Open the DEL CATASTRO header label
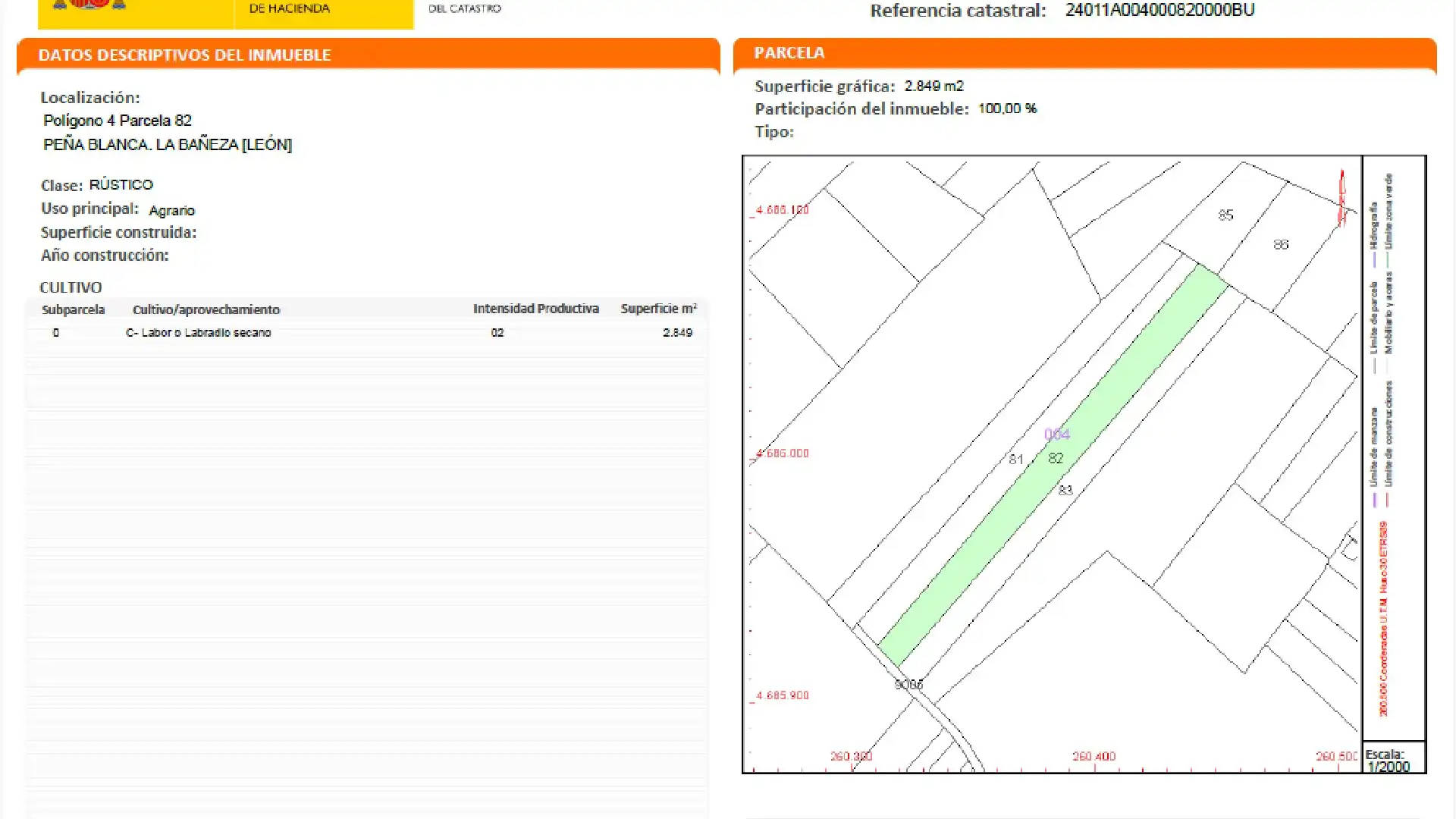The image size is (1456, 819). (465, 10)
